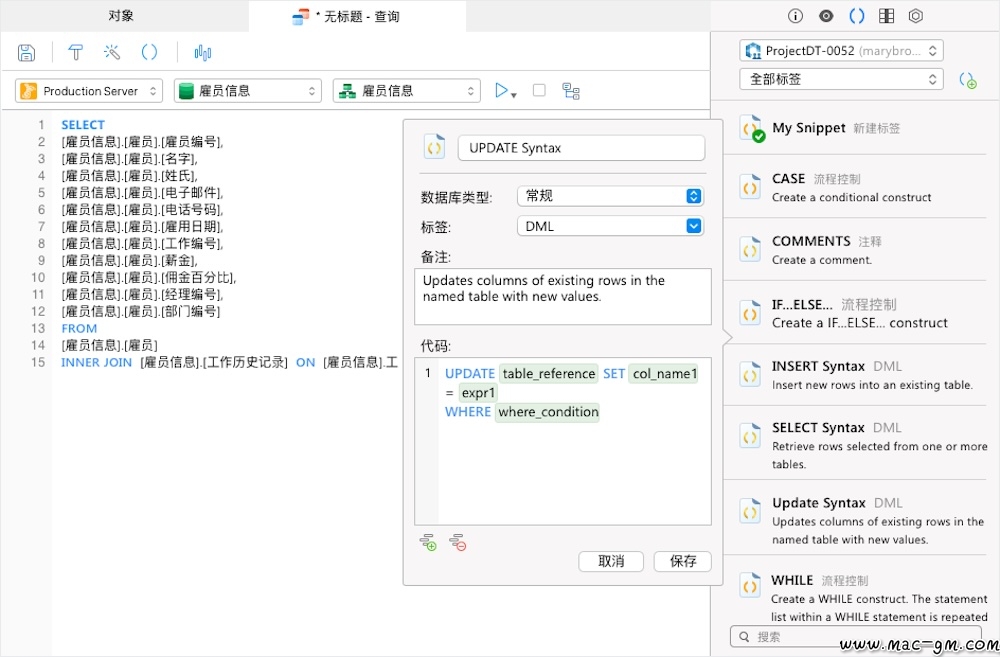This screenshot has height=657, width=1000.
Task: Click the where_condition placeholder in code
Action: 548,412
